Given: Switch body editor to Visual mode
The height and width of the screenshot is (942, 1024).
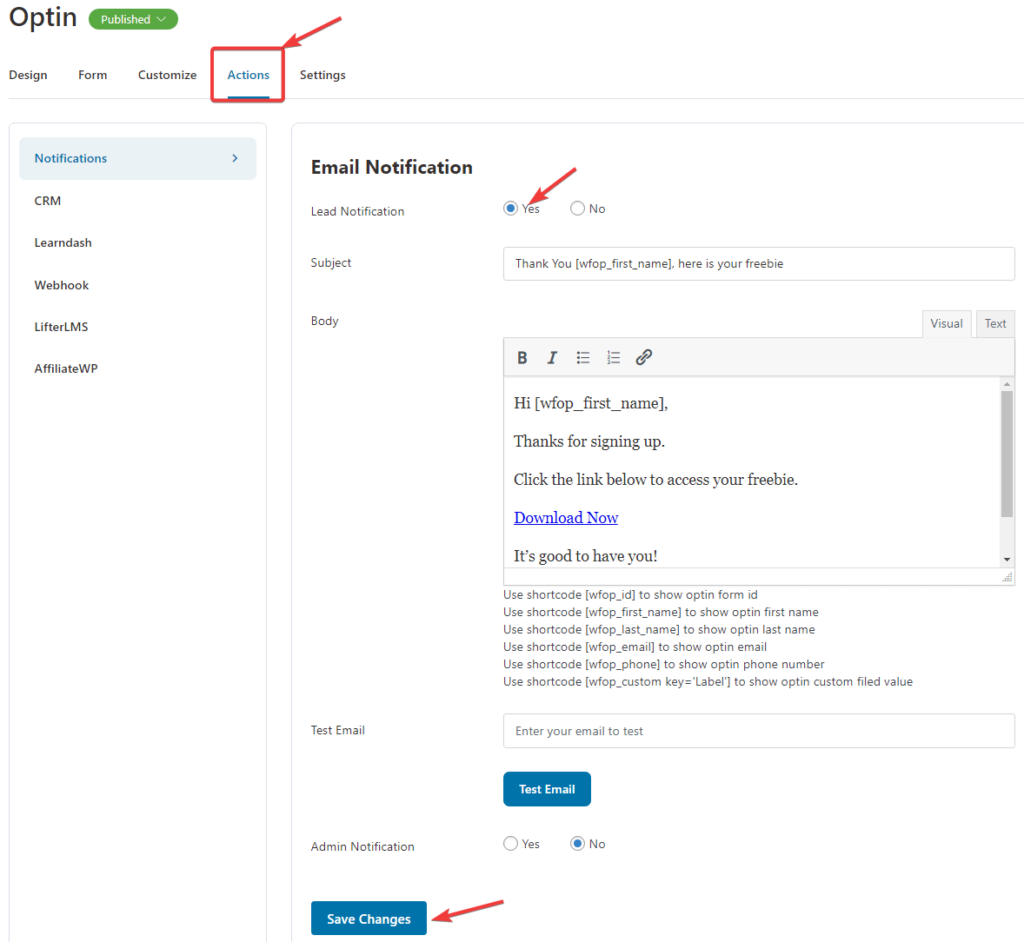Looking at the screenshot, I should [946, 323].
